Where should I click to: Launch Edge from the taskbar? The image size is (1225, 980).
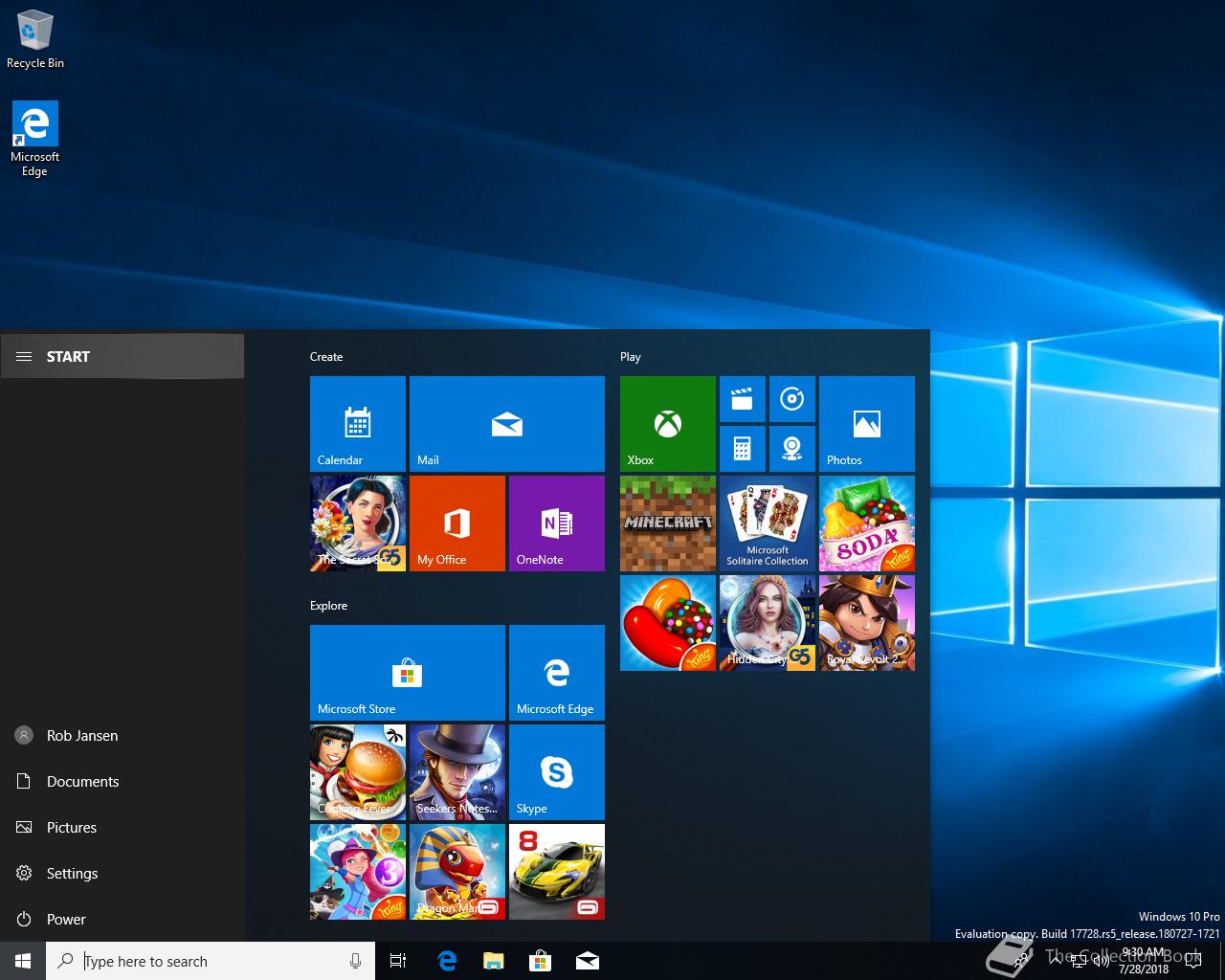pos(447,961)
